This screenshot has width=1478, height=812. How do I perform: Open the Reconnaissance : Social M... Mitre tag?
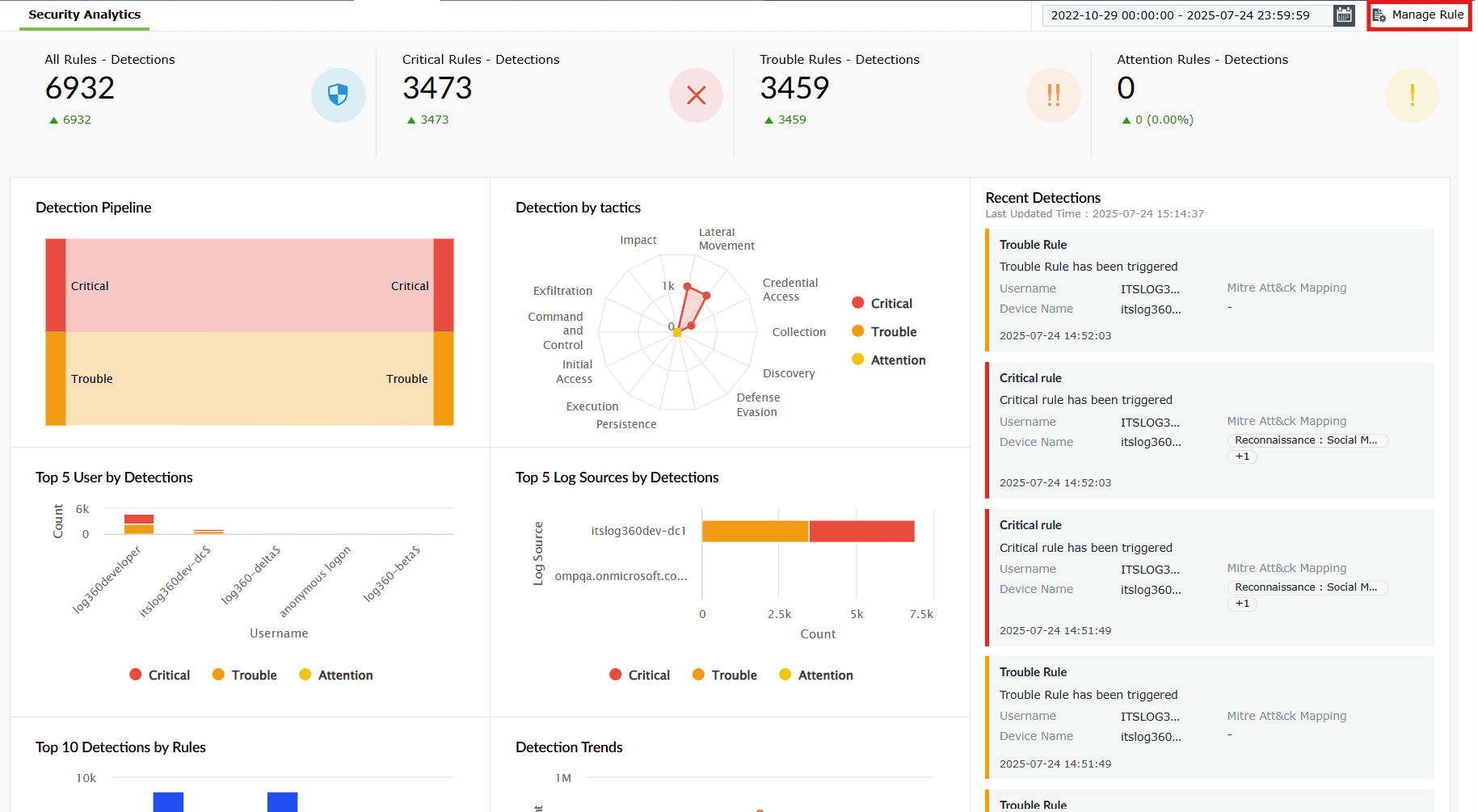click(1307, 440)
